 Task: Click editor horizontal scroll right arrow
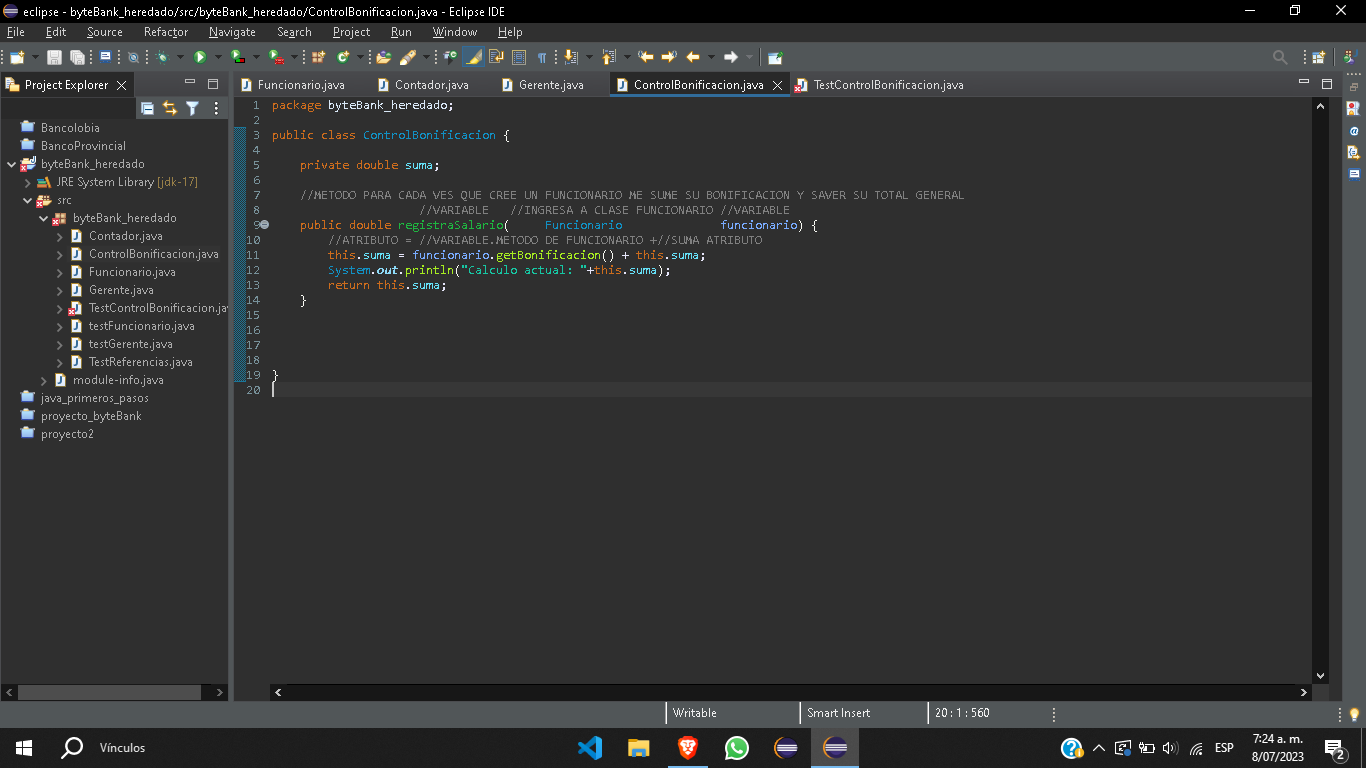(1304, 692)
